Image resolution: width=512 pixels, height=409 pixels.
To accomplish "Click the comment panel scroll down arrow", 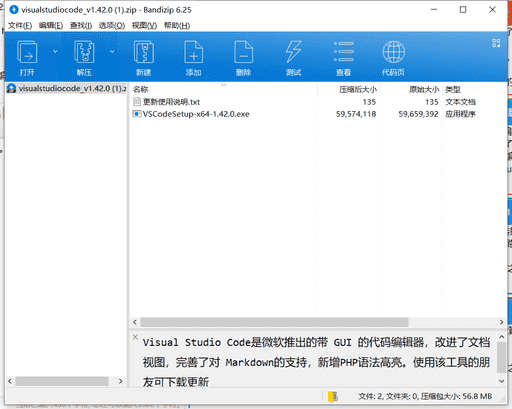I will point(502,381).
